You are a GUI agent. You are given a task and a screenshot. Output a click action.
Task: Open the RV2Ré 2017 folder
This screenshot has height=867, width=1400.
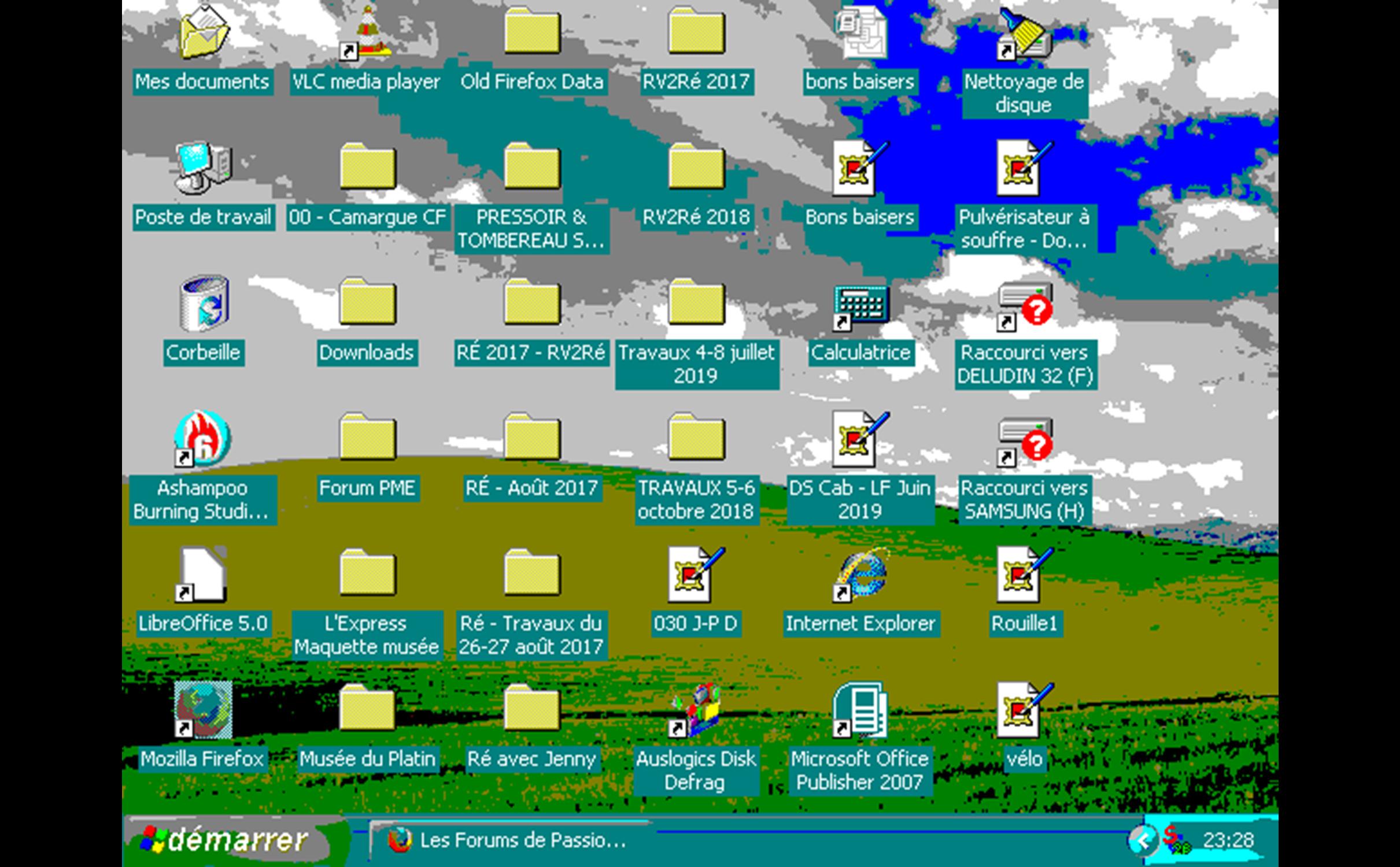696,32
